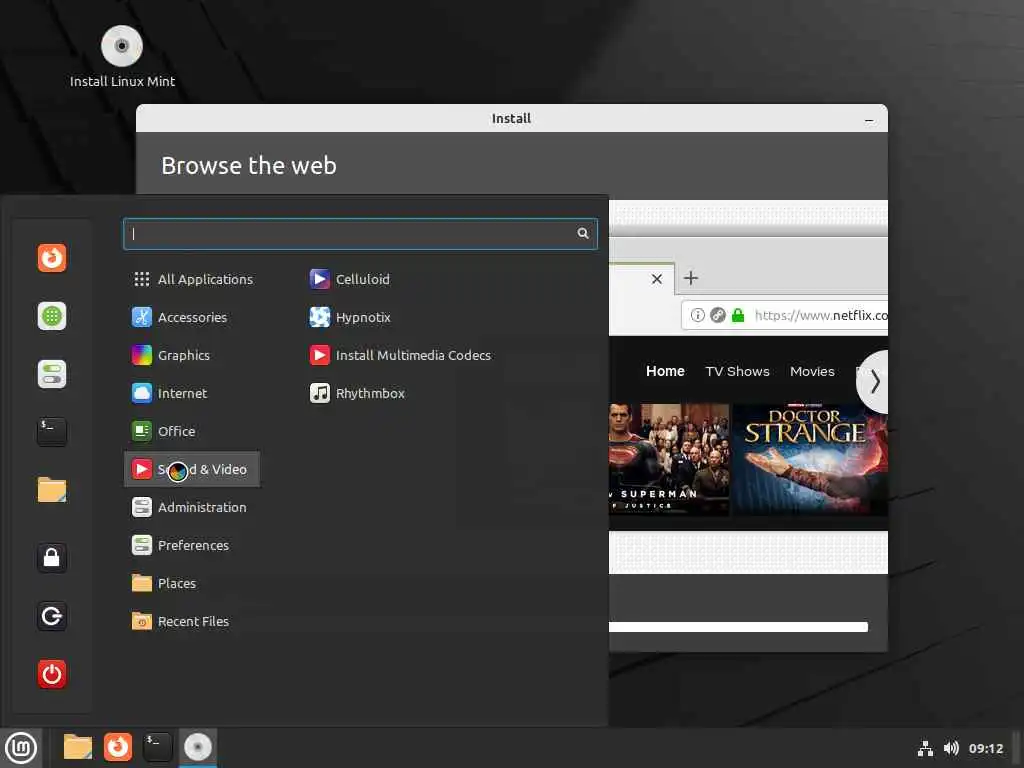This screenshot has width=1024, height=768.
Task: Open Firefox from the taskbar
Action: [118, 747]
